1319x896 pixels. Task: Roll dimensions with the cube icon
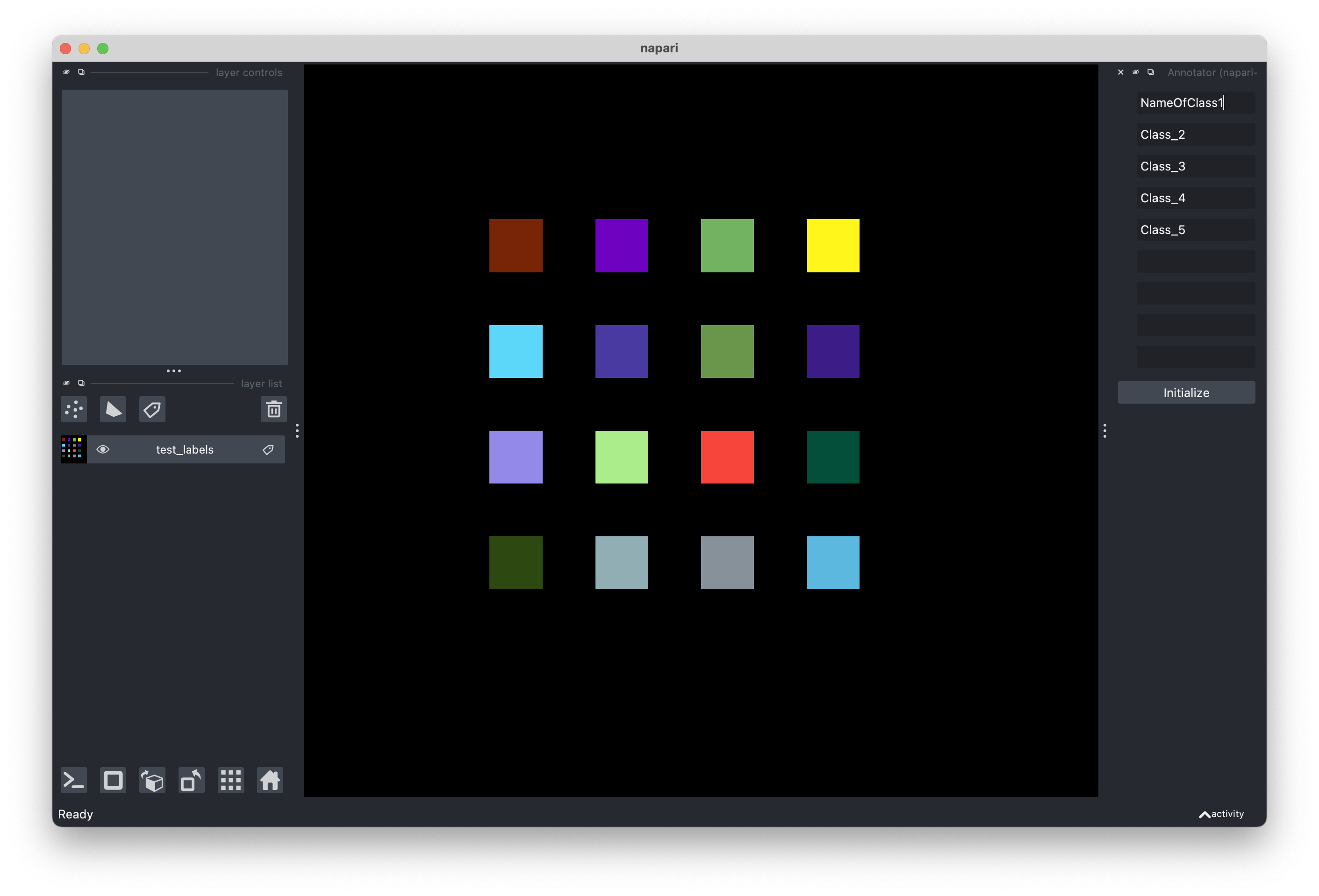click(x=151, y=780)
